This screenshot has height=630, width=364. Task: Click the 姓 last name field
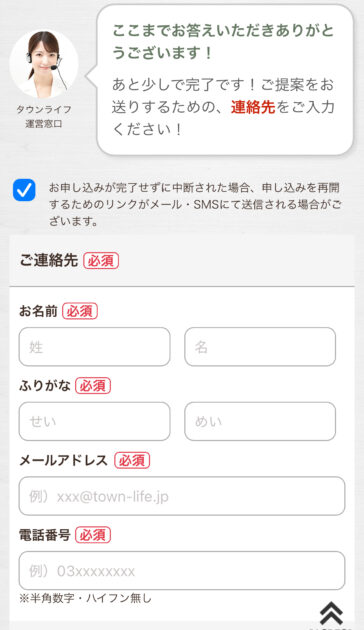pos(94,347)
